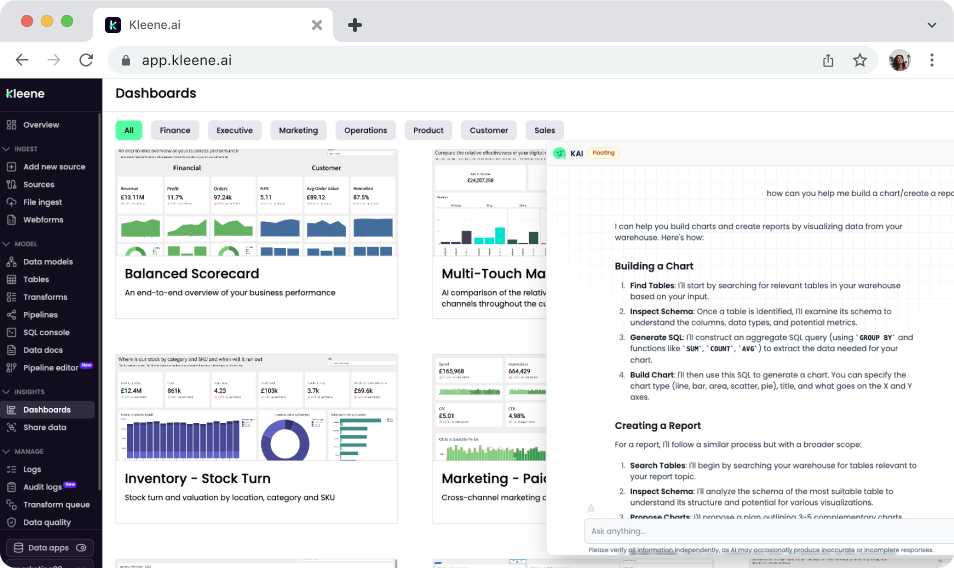Collapse the MODEL sidebar section
This screenshot has width=954, height=568.
click(x=6, y=244)
